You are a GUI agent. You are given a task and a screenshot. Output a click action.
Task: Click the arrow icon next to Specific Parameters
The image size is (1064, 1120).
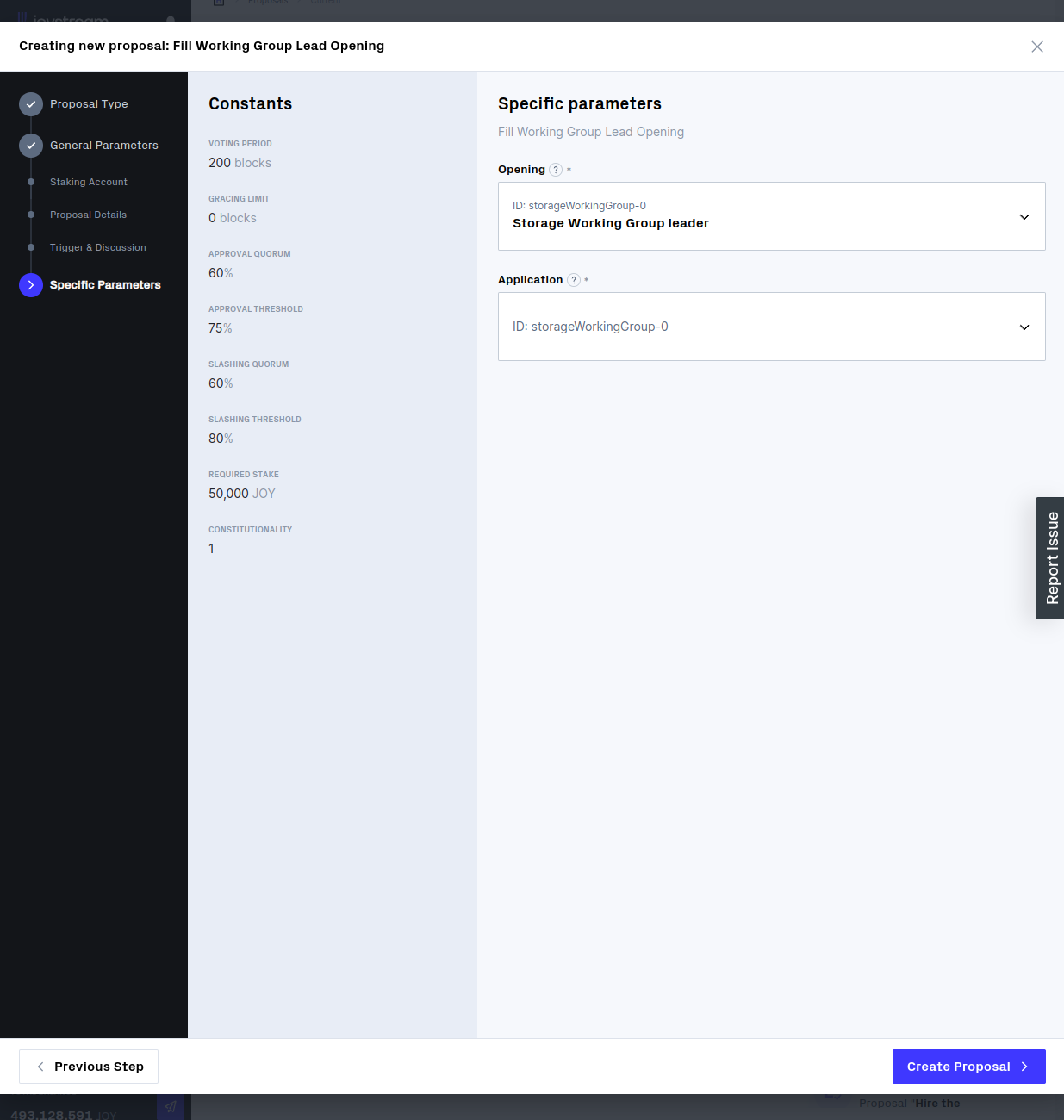(31, 284)
